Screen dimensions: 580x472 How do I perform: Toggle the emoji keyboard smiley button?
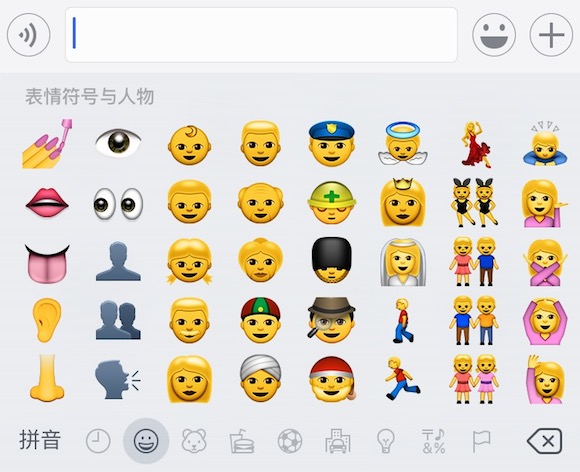[494, 35]
